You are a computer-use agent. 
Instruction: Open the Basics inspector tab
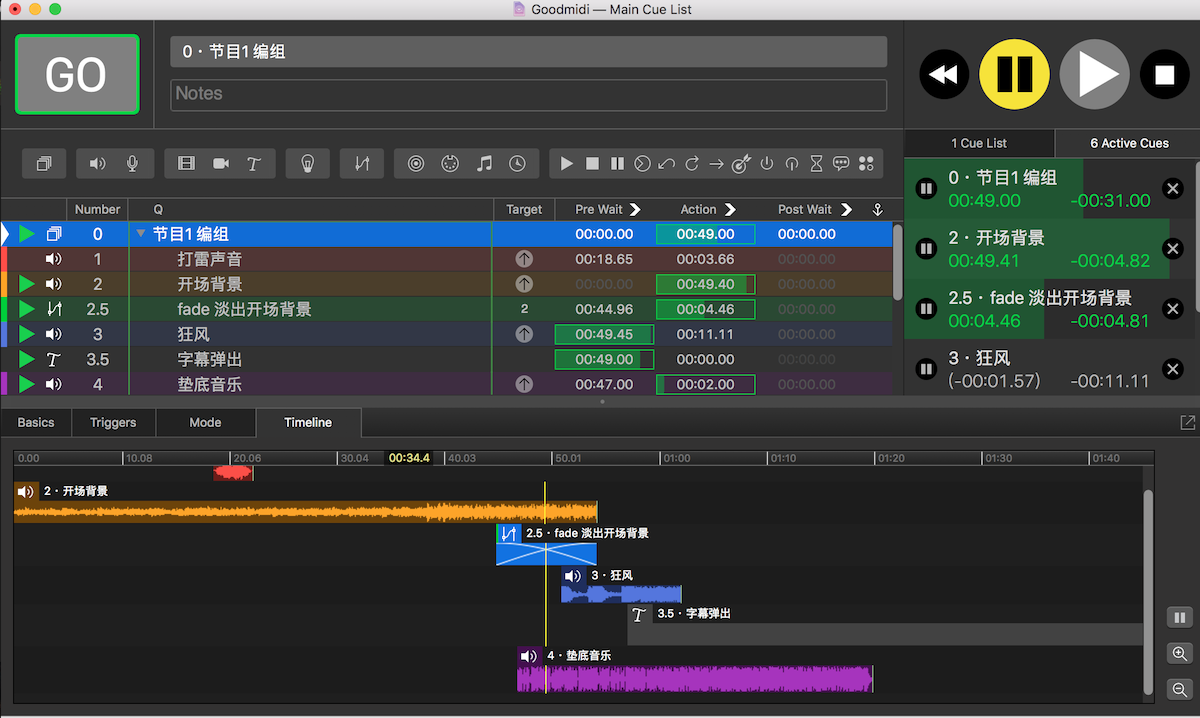pyautogui.click(x=36, y=422)
